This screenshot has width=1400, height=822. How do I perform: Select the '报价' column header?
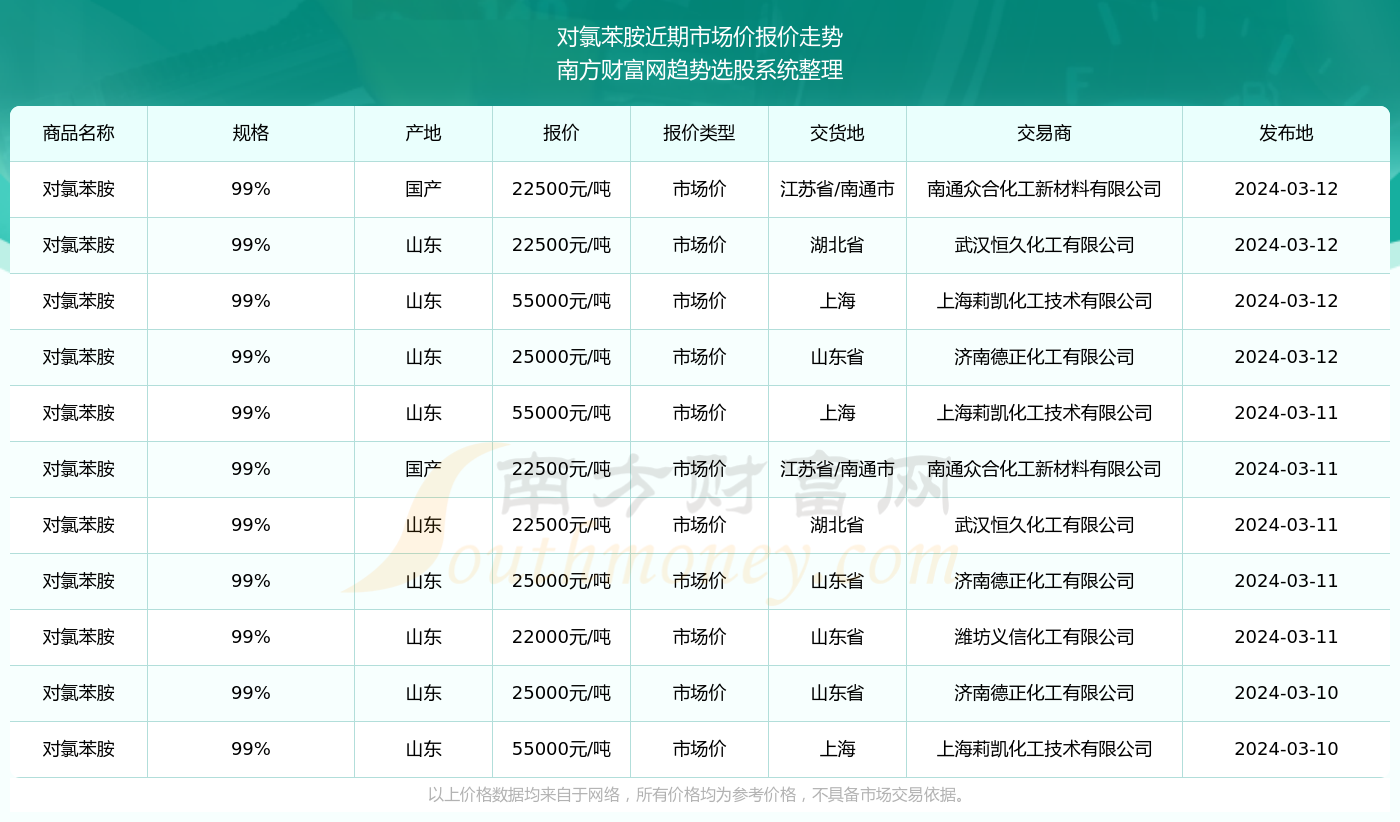[561, 133]
